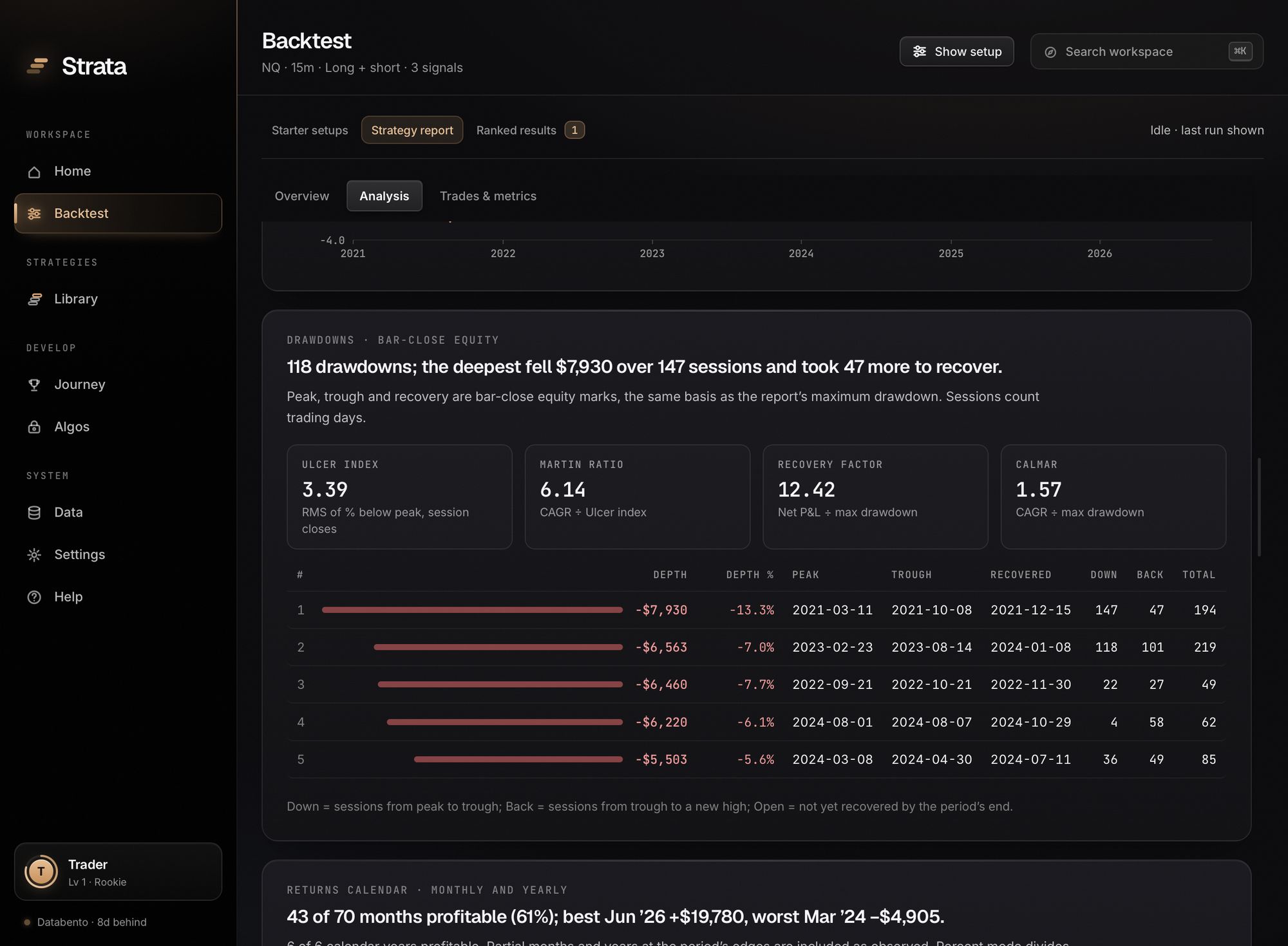Click the -7.0% depth percent cell

pyautogui.click(x=755, y=647)
